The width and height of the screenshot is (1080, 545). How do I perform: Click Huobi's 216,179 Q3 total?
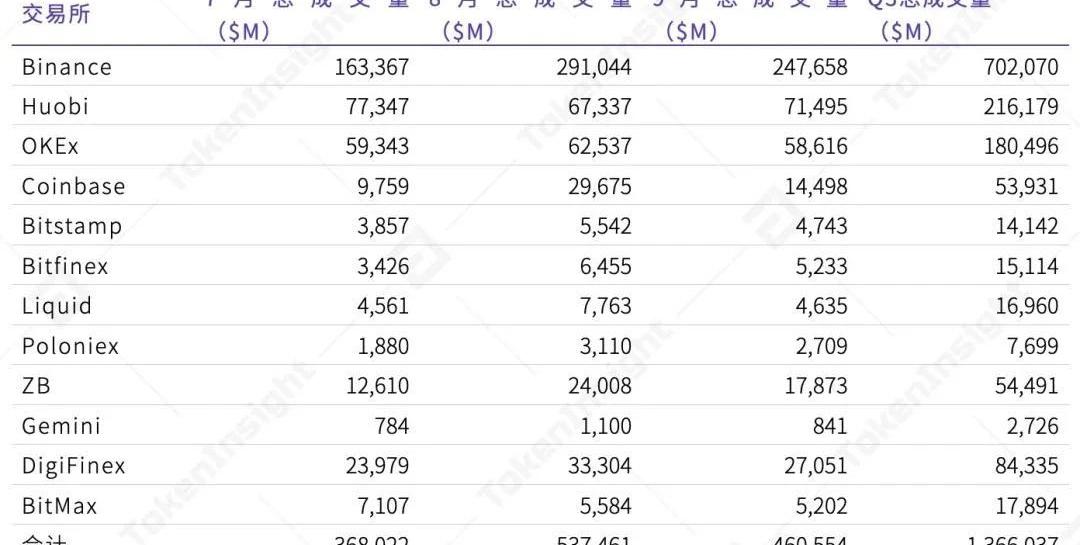[x=1021, y=107]
